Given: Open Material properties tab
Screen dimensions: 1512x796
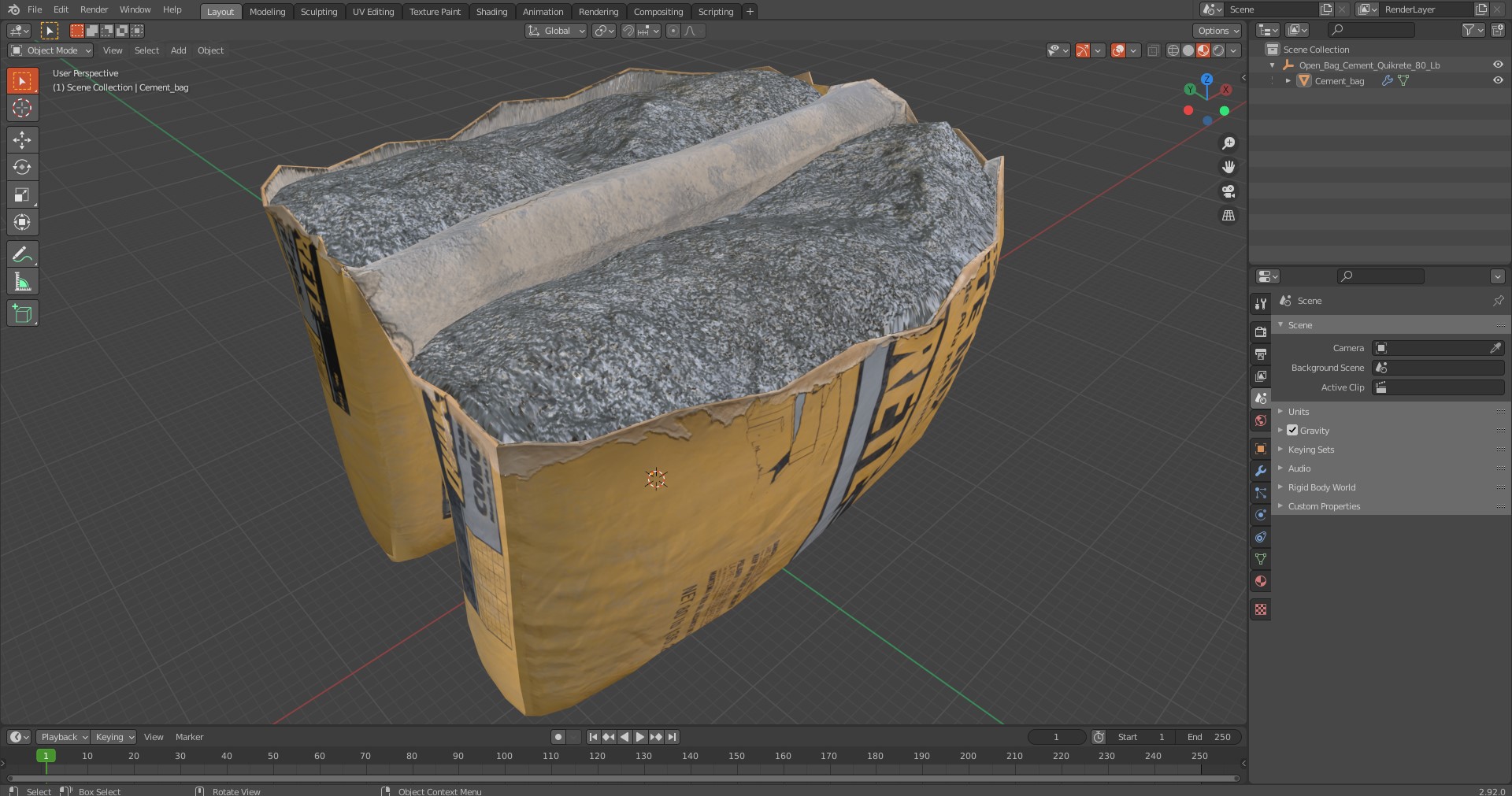Looking at the screenshot, I should click(x=1261, y=581).
